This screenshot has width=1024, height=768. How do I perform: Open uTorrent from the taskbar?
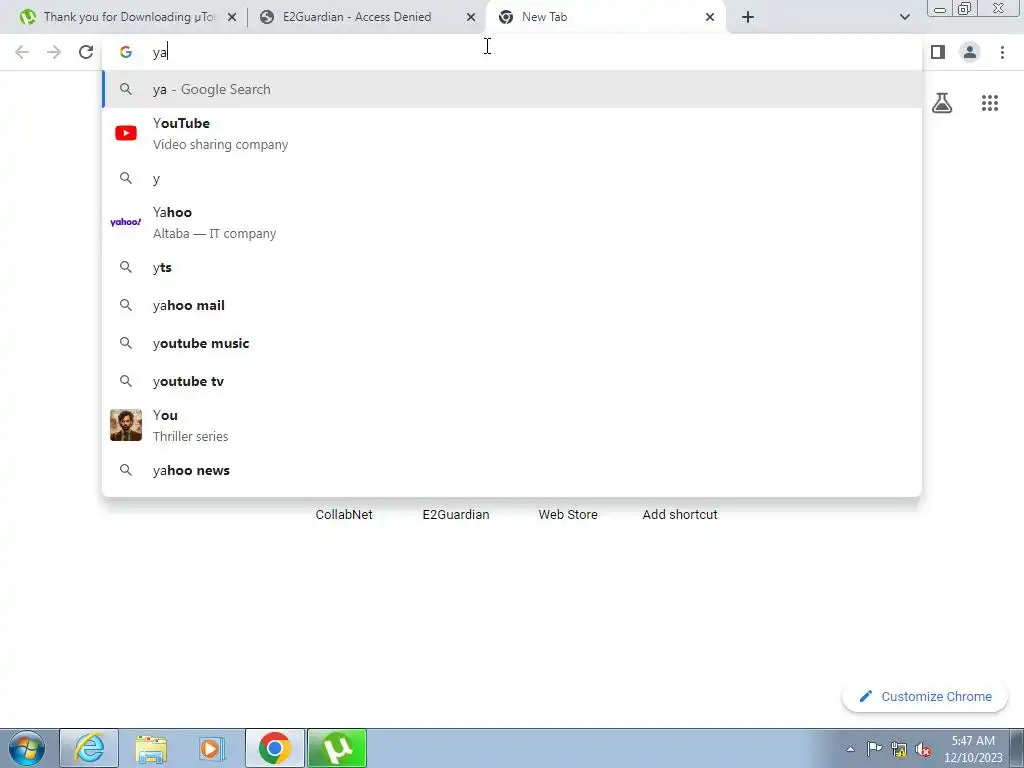pos(337,748)
